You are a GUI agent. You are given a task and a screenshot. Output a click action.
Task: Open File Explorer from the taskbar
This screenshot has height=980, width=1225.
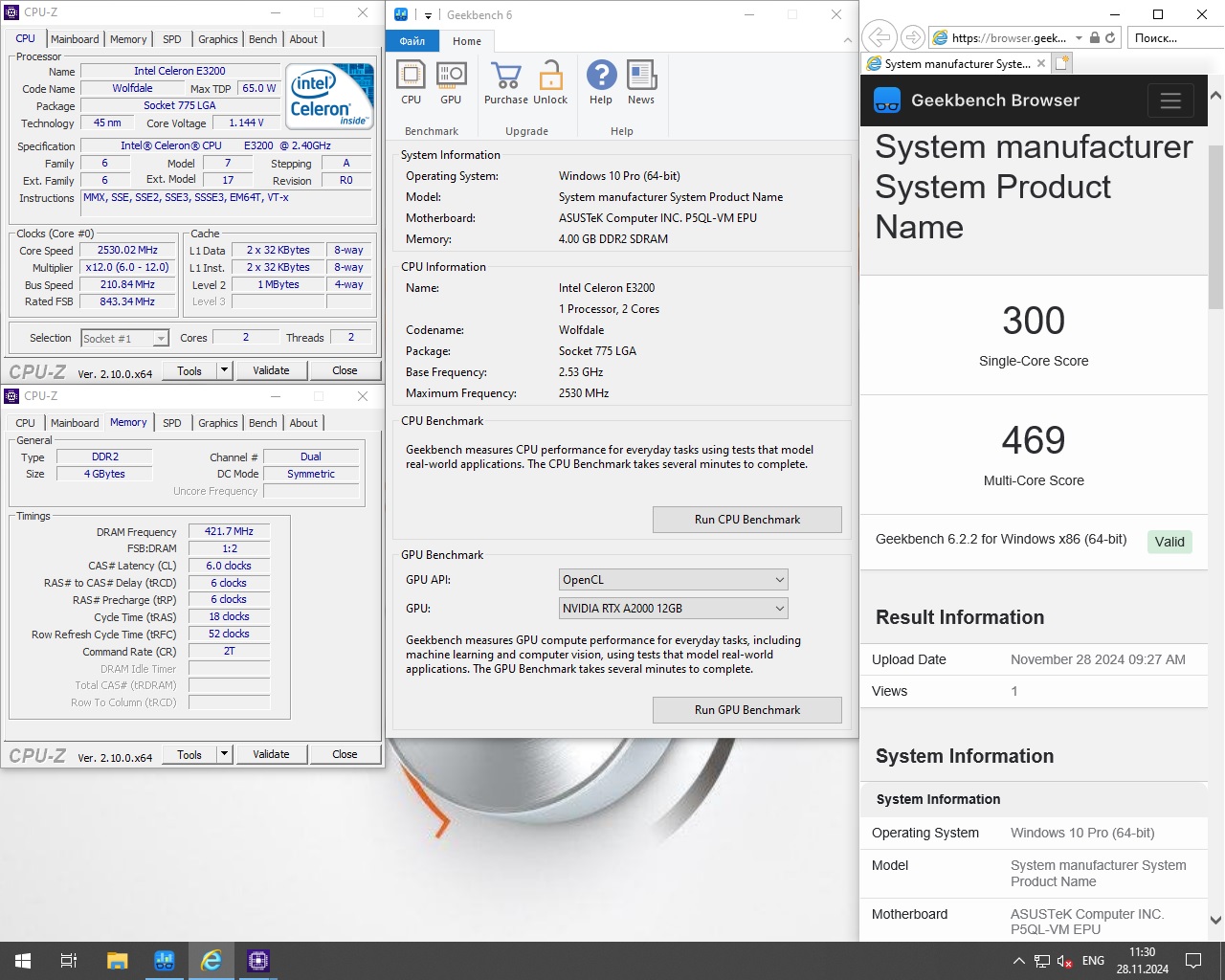click(117, 961)
